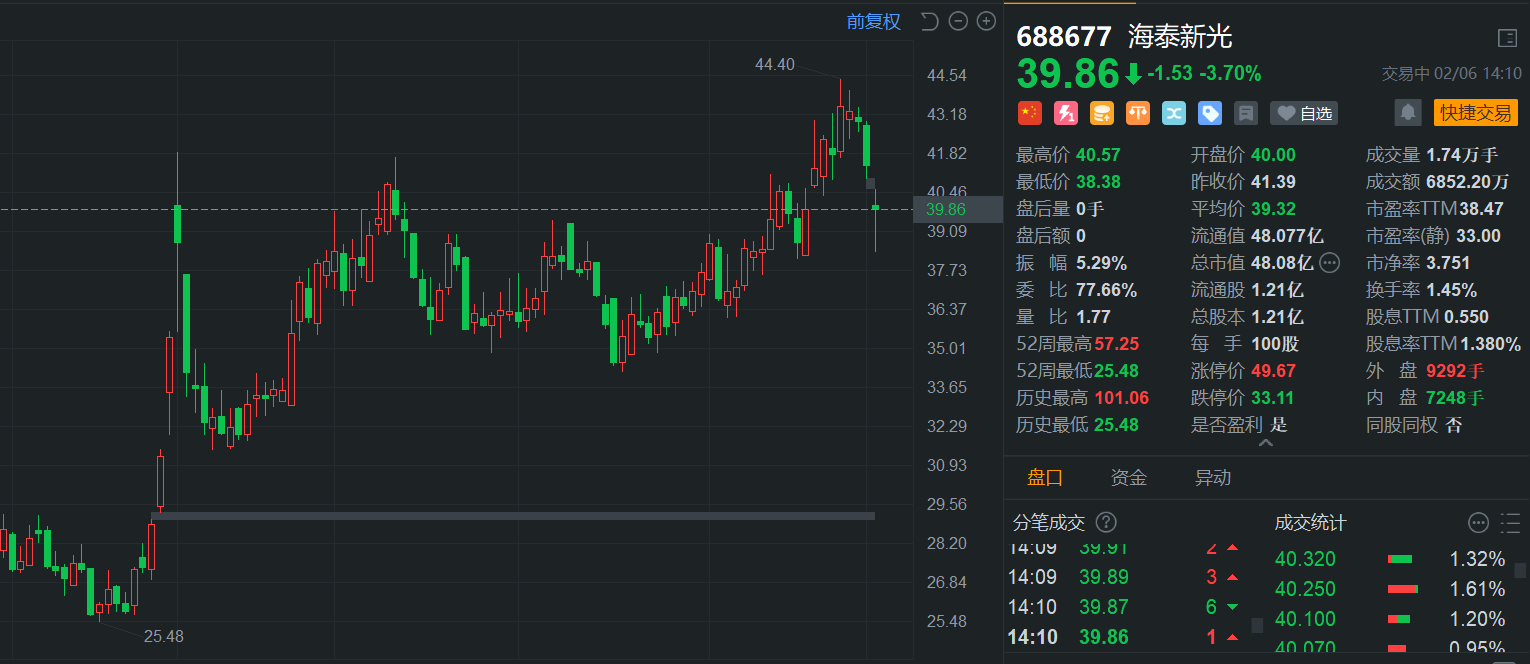
Task: Open 成交统计 more options ellipsis
Action: [1478, 522]
